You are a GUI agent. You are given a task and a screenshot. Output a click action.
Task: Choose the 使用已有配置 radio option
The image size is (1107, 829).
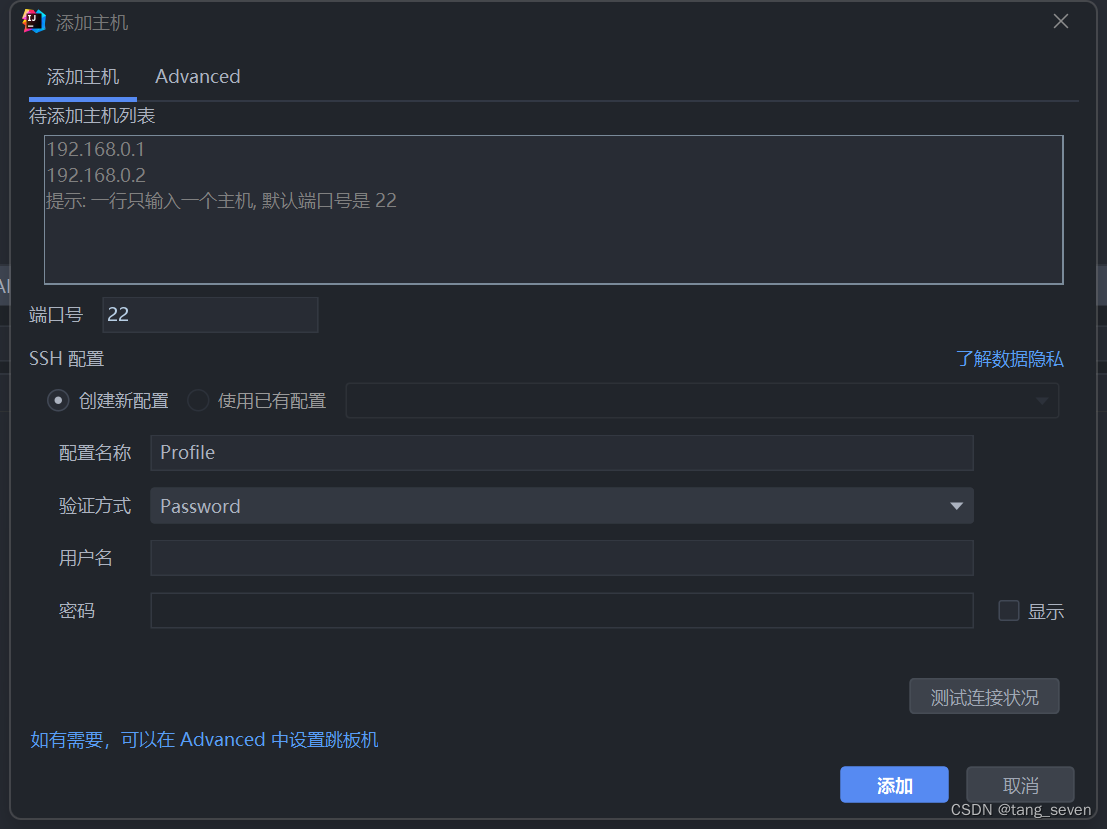coord(198,401)
